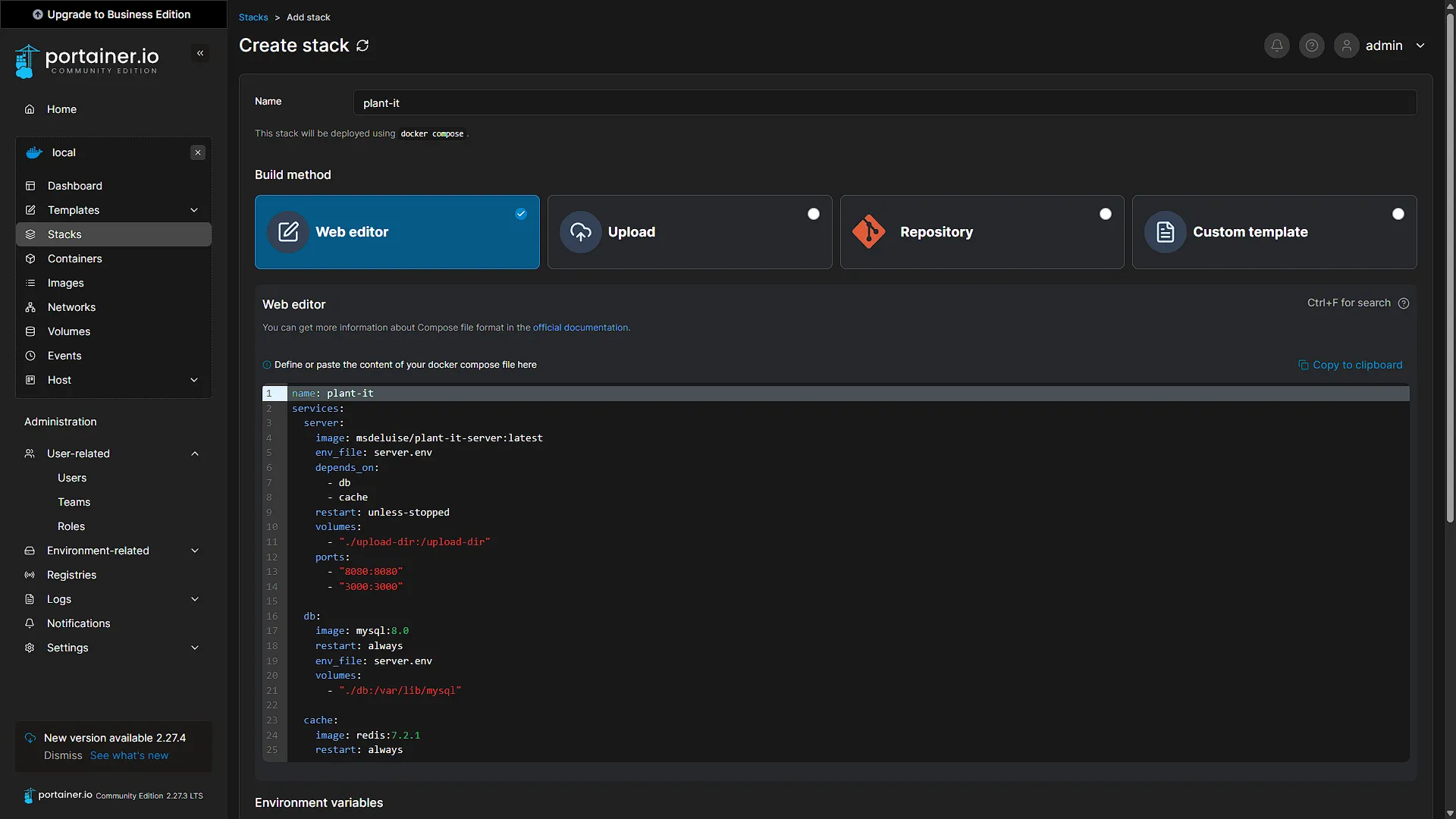Go to Networks in the sidebar
The height and width of the screenshot is (819, 1456).
(114, 307)
